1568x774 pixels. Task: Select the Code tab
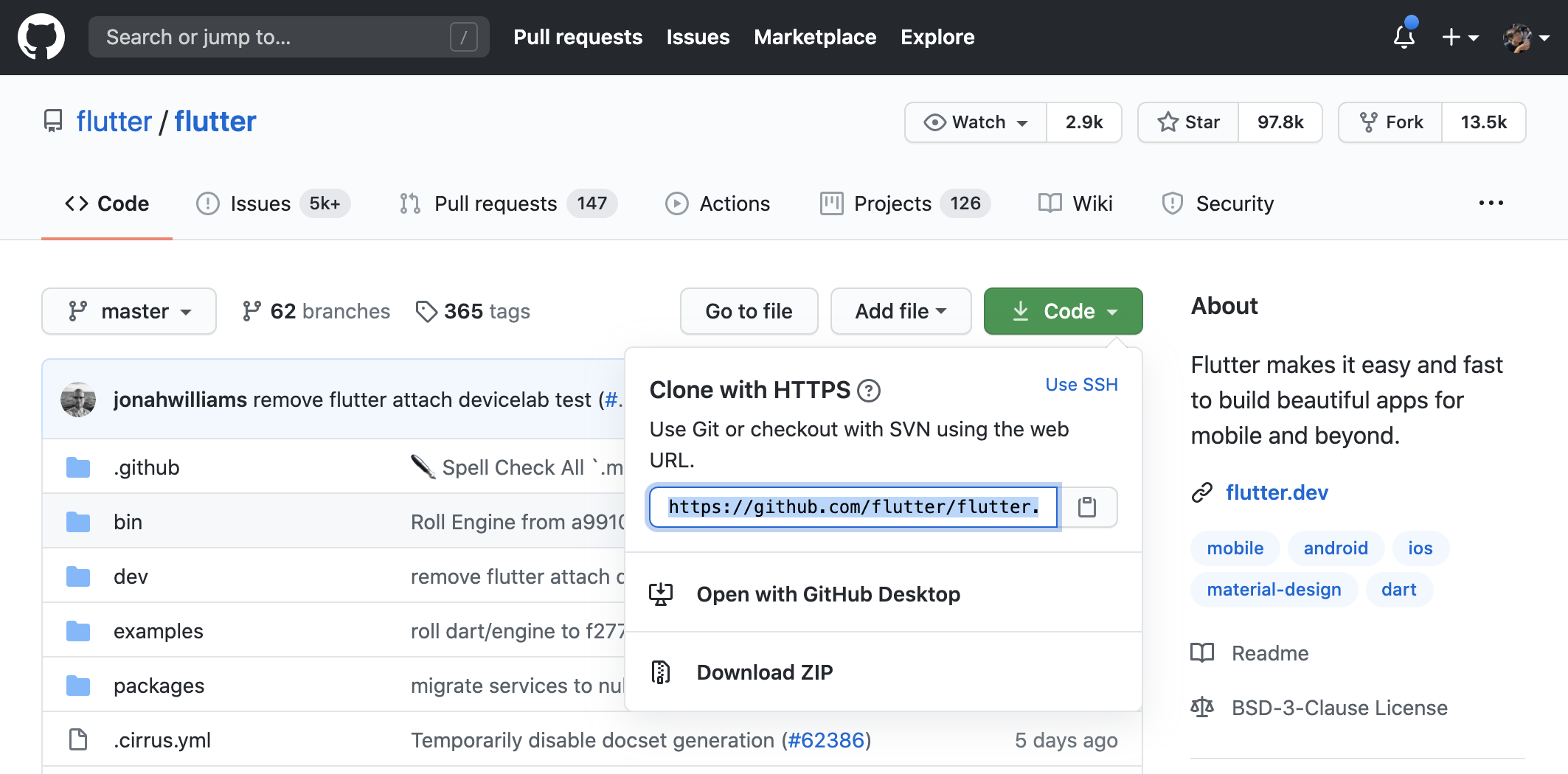pyautogui.click(x=107, y=203)
